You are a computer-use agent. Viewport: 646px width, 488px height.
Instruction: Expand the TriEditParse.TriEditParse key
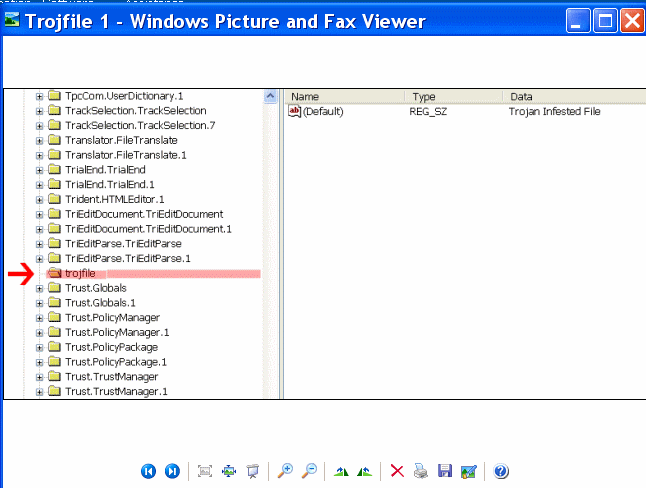click(39, 244)
